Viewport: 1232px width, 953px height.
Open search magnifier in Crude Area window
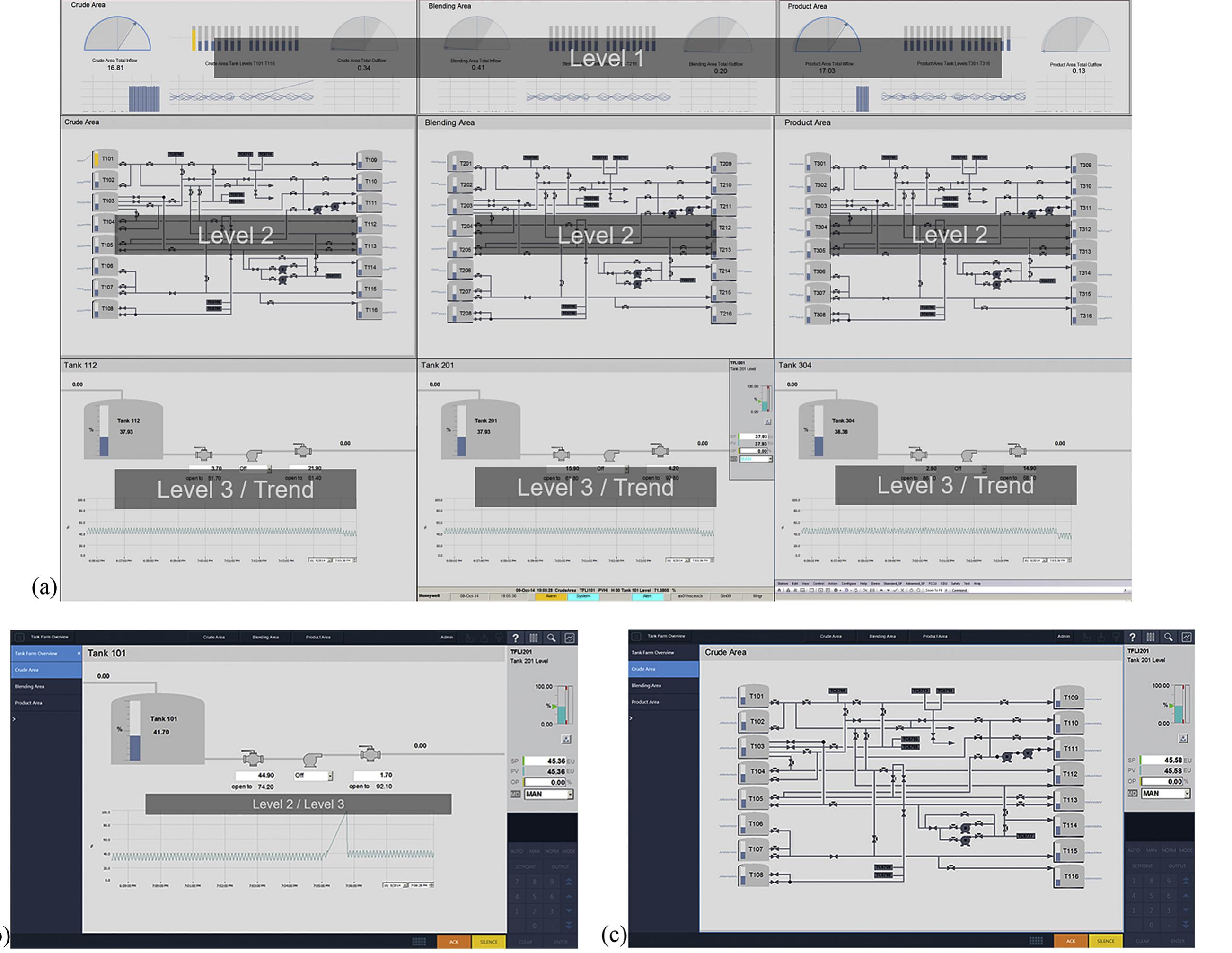coord(1168,637)
